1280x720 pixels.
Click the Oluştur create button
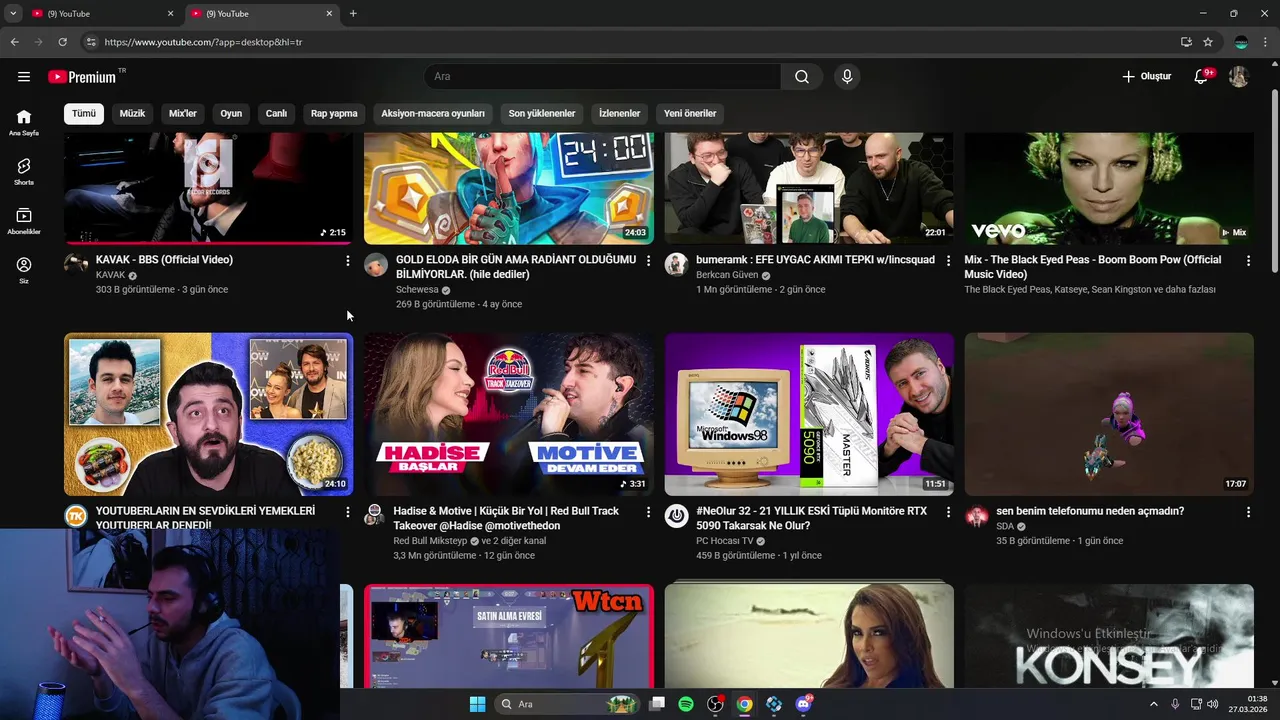click(1146, 77)
